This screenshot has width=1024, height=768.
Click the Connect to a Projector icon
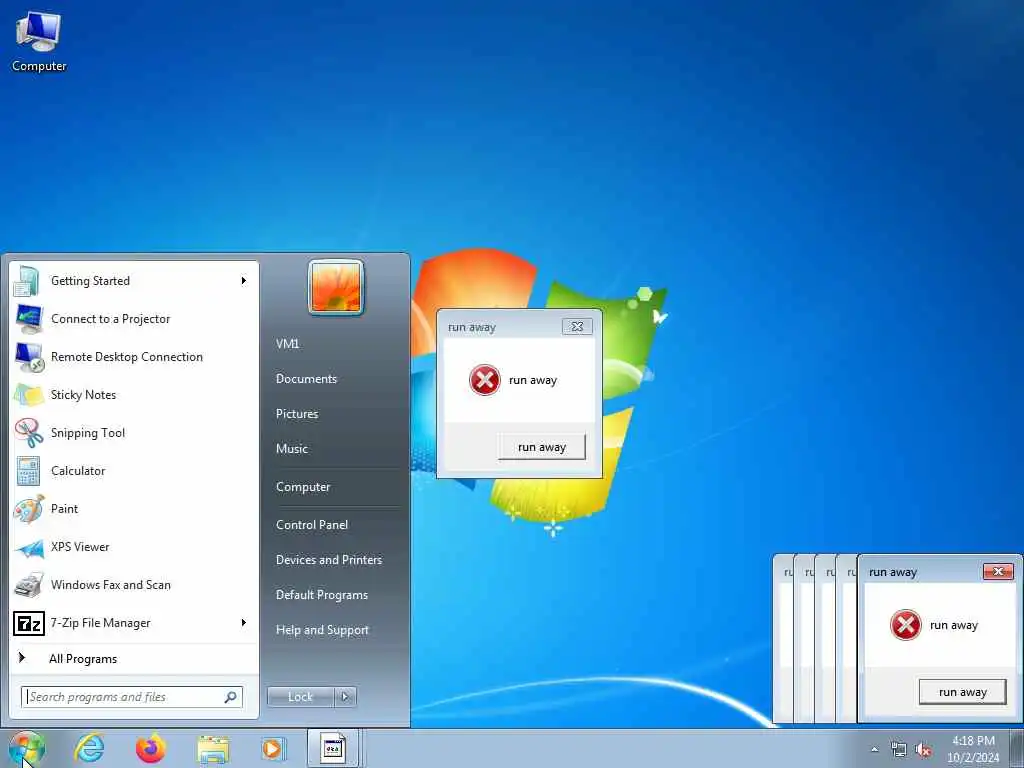coord(29,319)
